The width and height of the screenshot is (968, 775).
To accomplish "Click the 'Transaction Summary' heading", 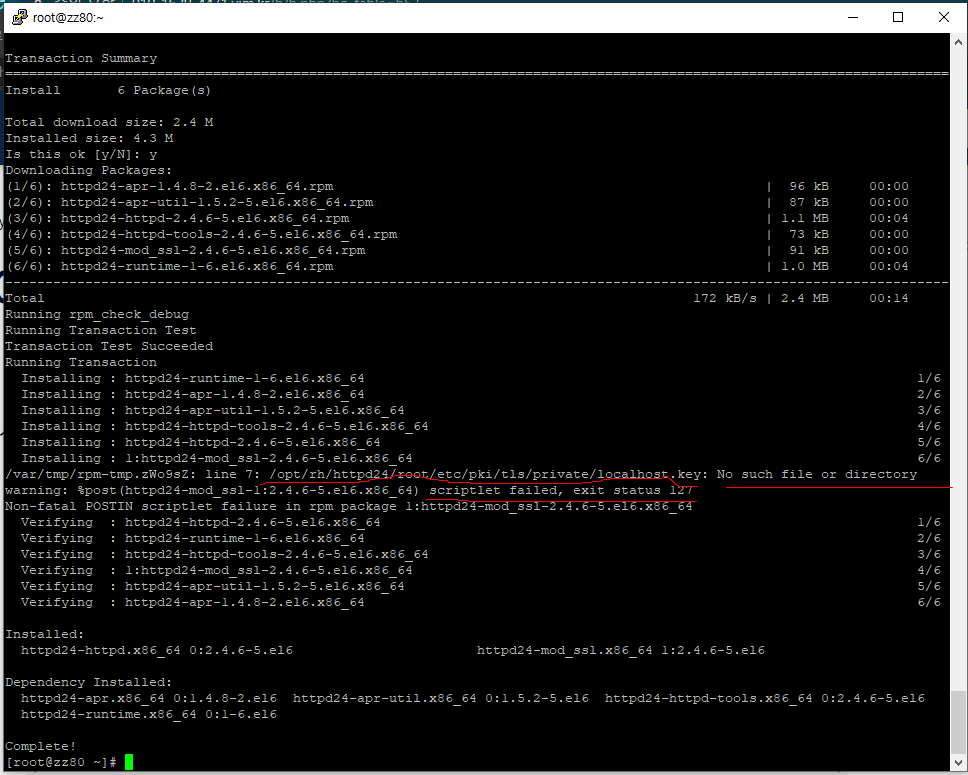I will coord(81,58).
